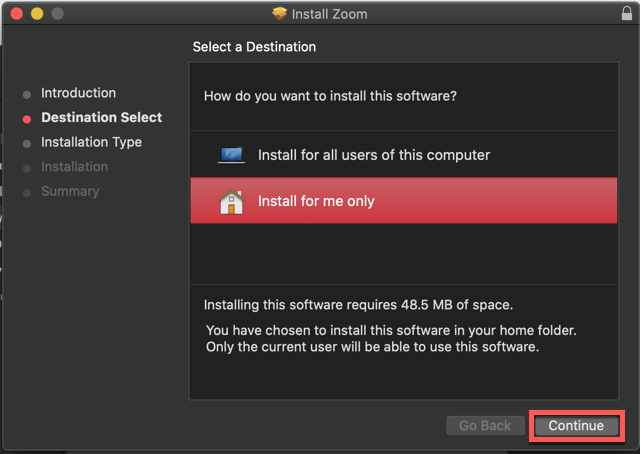This screenshot has width=640, height=454.
Task: Click the Installation Type step label
Action: coord(91,142)
